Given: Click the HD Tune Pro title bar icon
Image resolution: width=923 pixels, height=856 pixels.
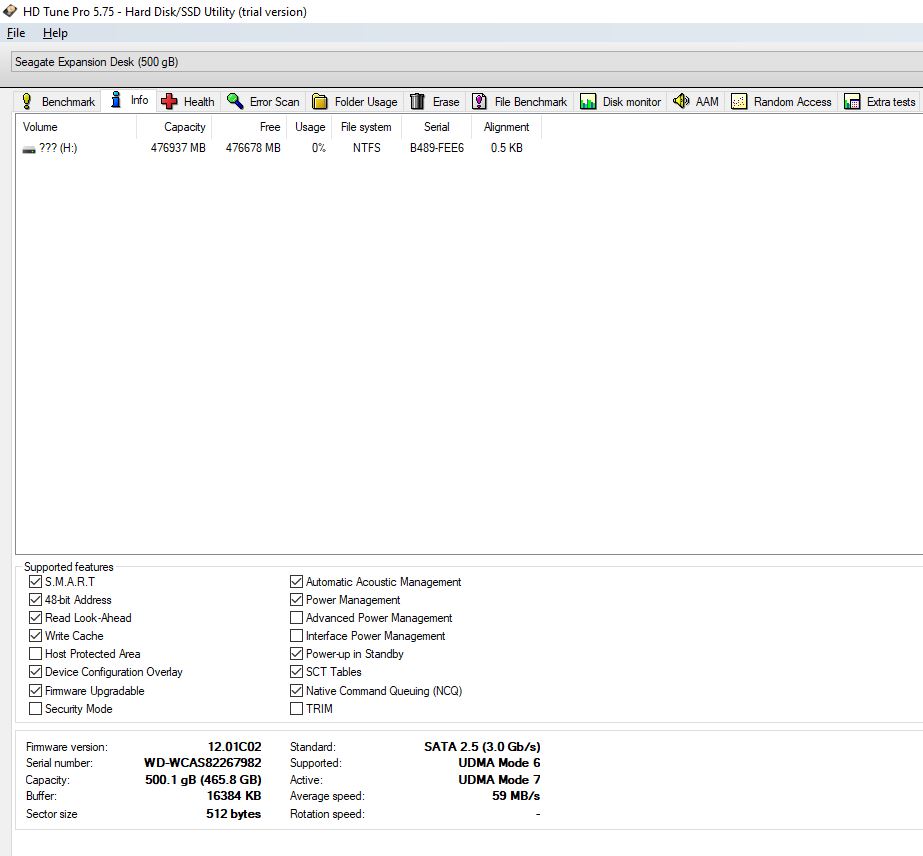Looking at the screenshot, I should pyautogui.click(x=9, y=11).
